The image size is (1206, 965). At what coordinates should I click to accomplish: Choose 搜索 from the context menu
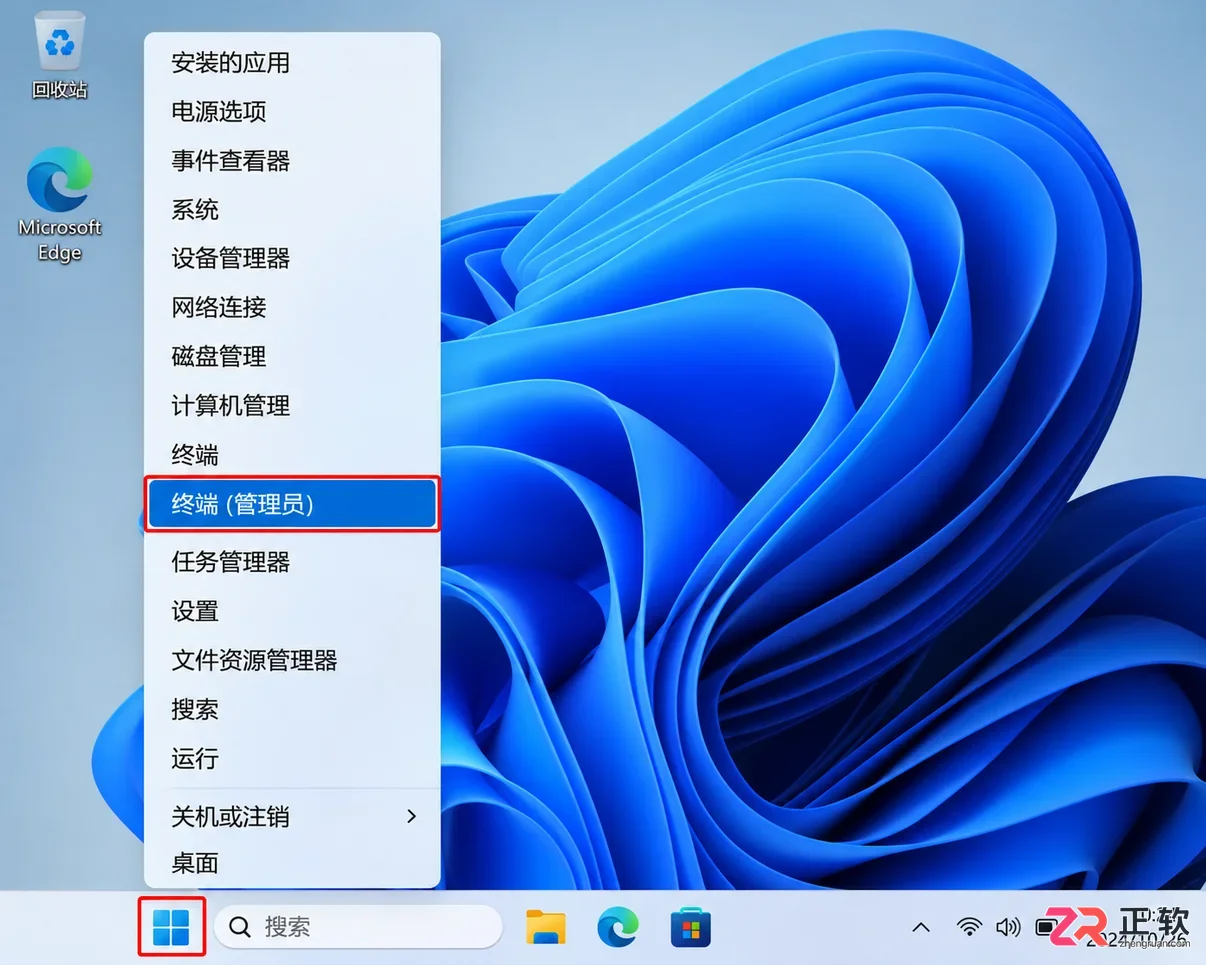[292, 709]
